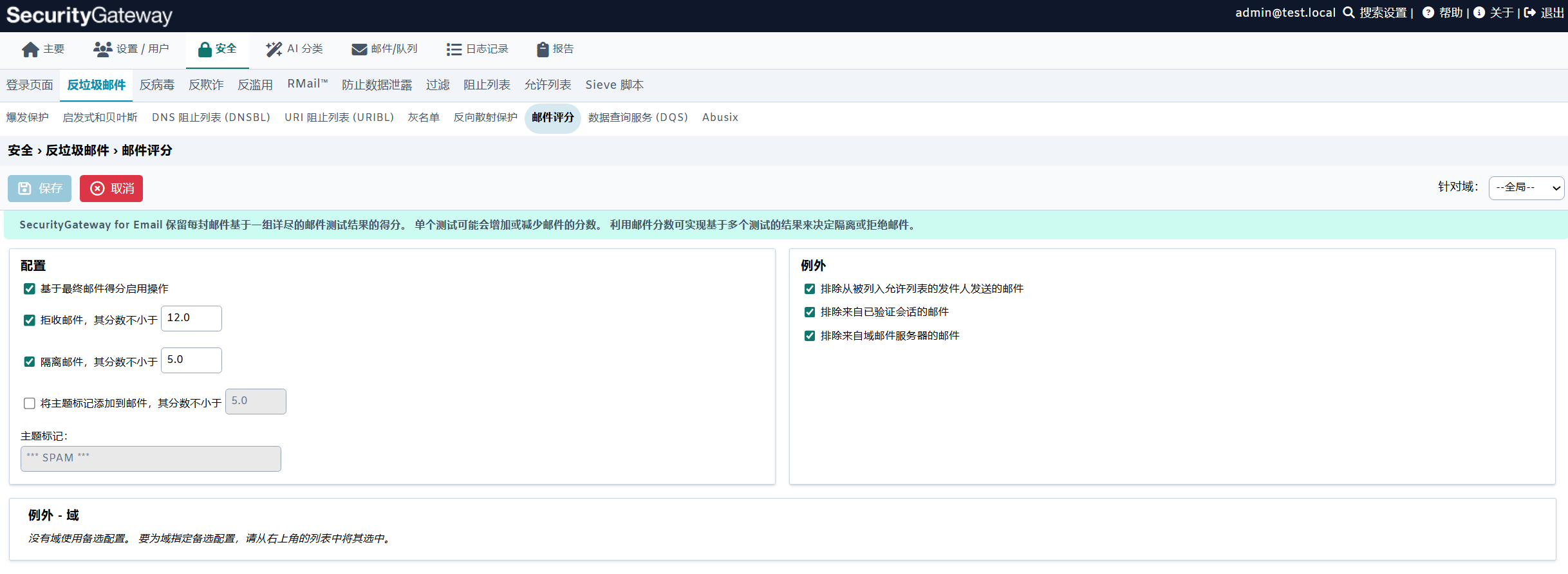Image resolution: width=1568 pixels, height=574 pixels.
Task: Open the 针对域 --全局-- dropdown
Action: coord(1526,188)
